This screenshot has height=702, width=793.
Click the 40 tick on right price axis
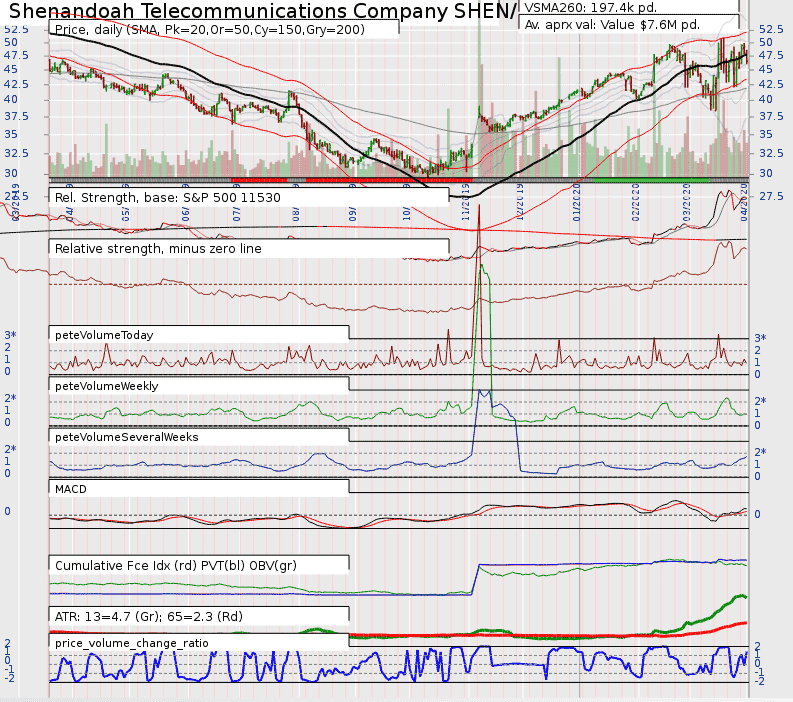pos(766,99)
